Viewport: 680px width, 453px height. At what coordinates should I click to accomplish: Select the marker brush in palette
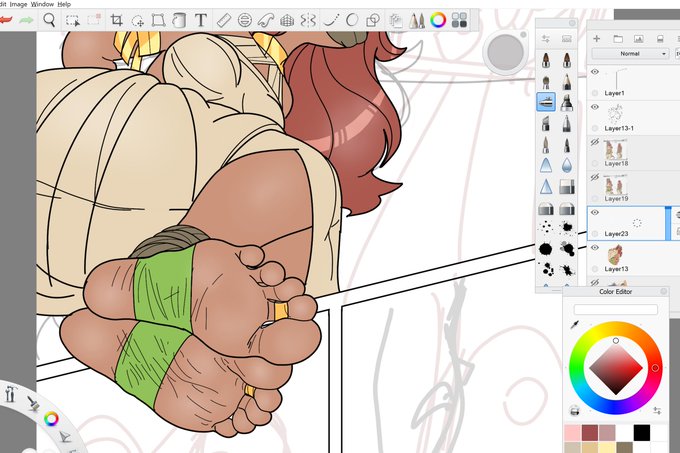[x=566, y=103]
